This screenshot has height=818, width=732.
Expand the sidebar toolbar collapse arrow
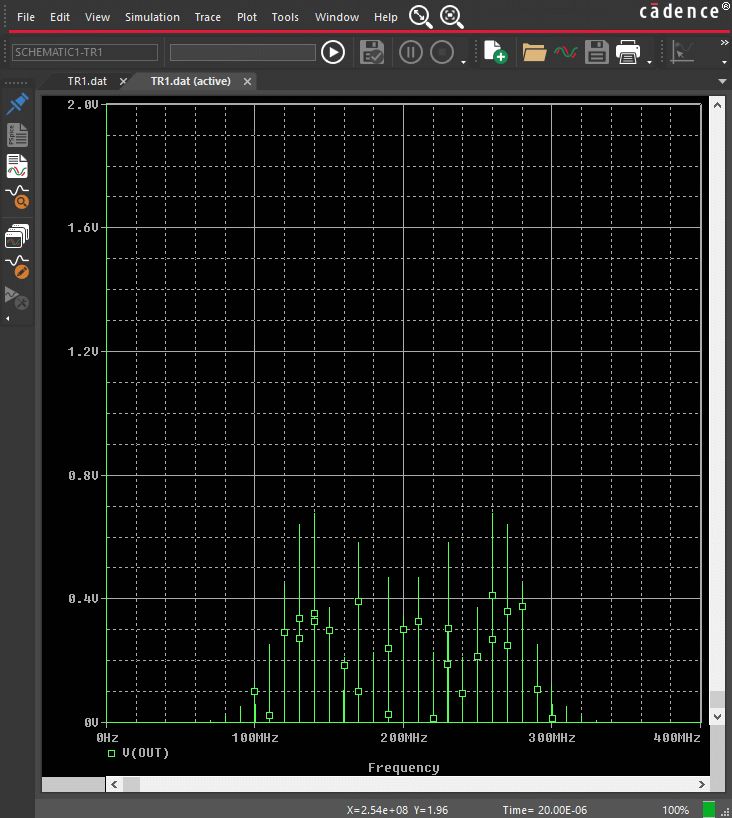point(8,319)
